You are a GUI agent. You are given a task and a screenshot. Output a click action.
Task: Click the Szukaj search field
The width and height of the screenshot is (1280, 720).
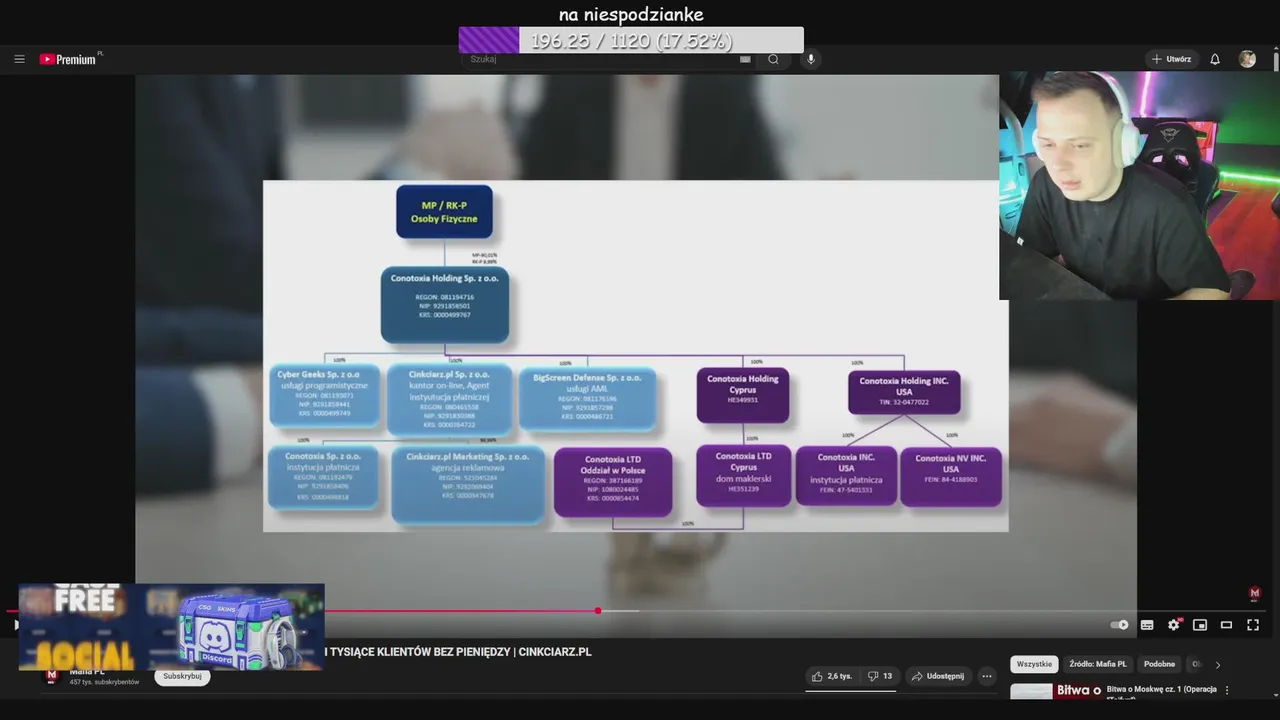pos(600,59)
